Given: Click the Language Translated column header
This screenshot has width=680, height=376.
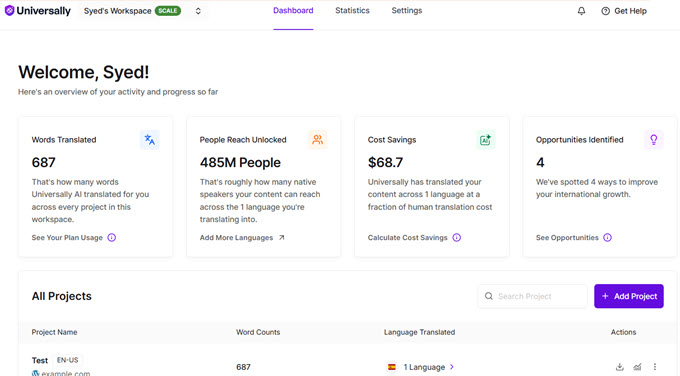Looking at the screenshot, I should [x=419, y=332].
